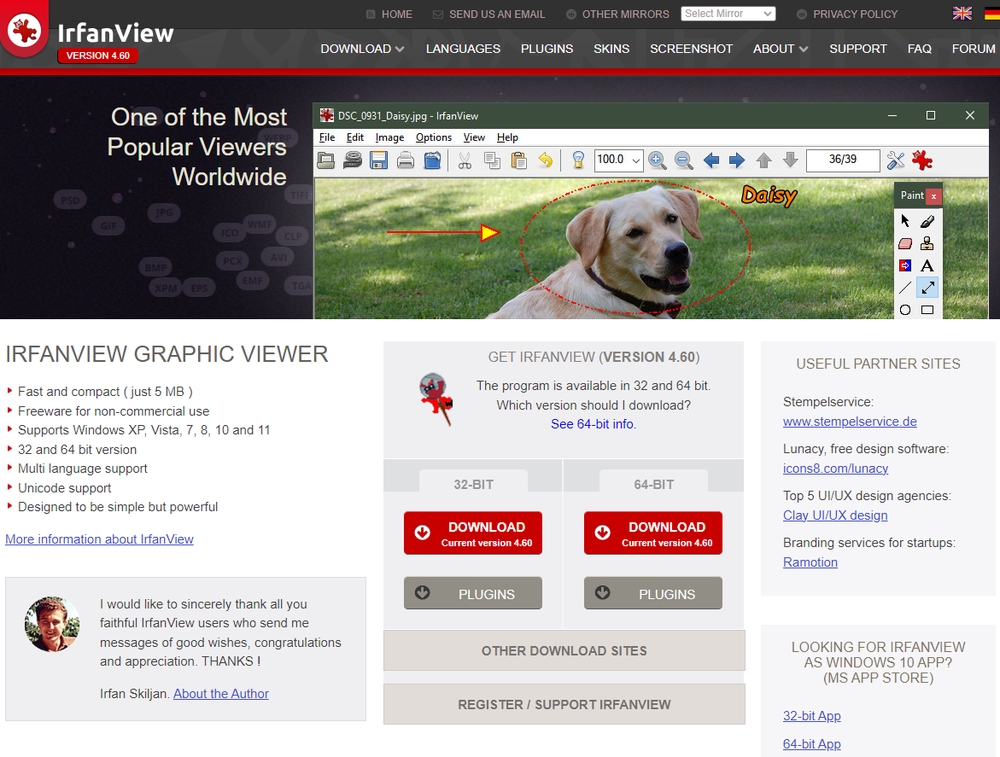Choose the Text tool in the Paint panel

[927, 266]
